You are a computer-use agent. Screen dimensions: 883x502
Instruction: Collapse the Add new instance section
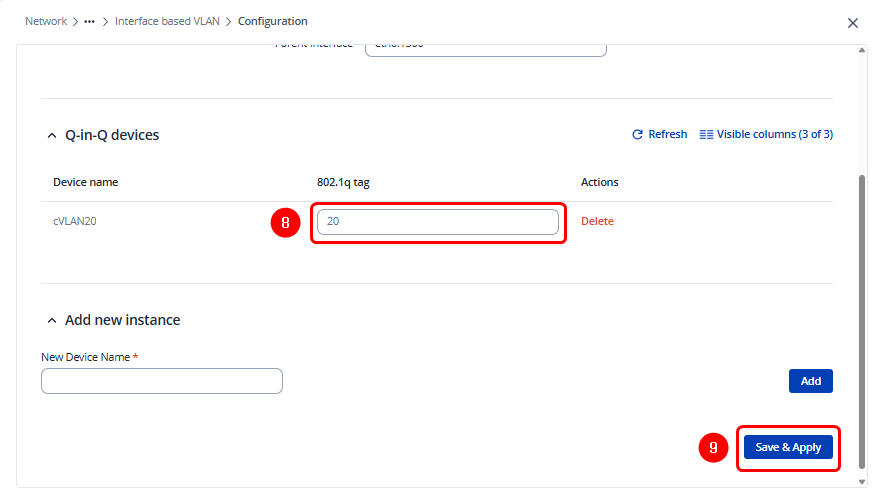(x=52, y=320)
